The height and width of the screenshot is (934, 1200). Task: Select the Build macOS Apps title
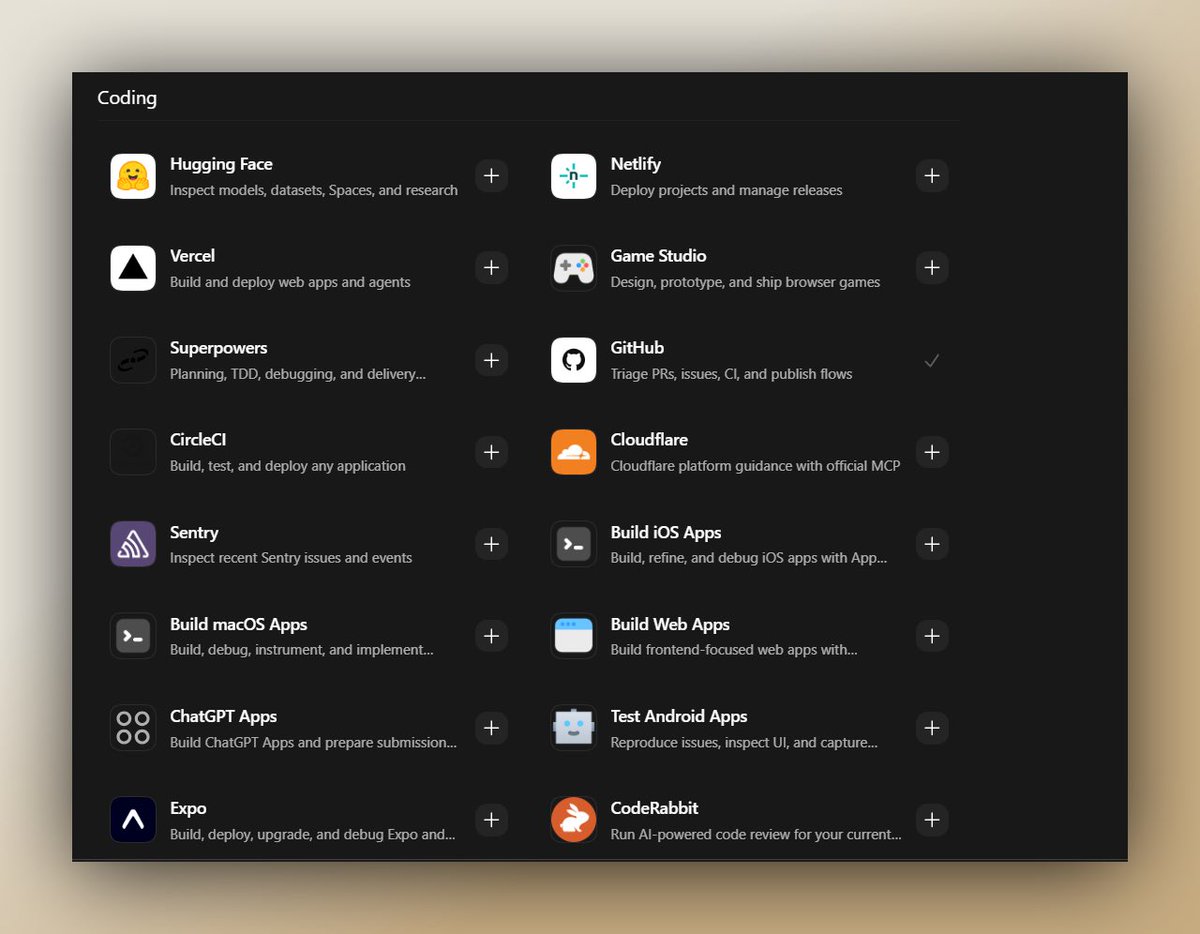click(239, 625)
